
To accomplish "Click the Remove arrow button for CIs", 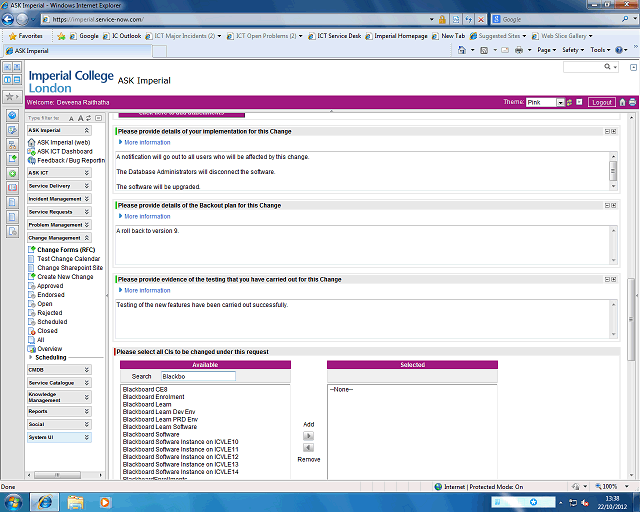I will [308, 447].
